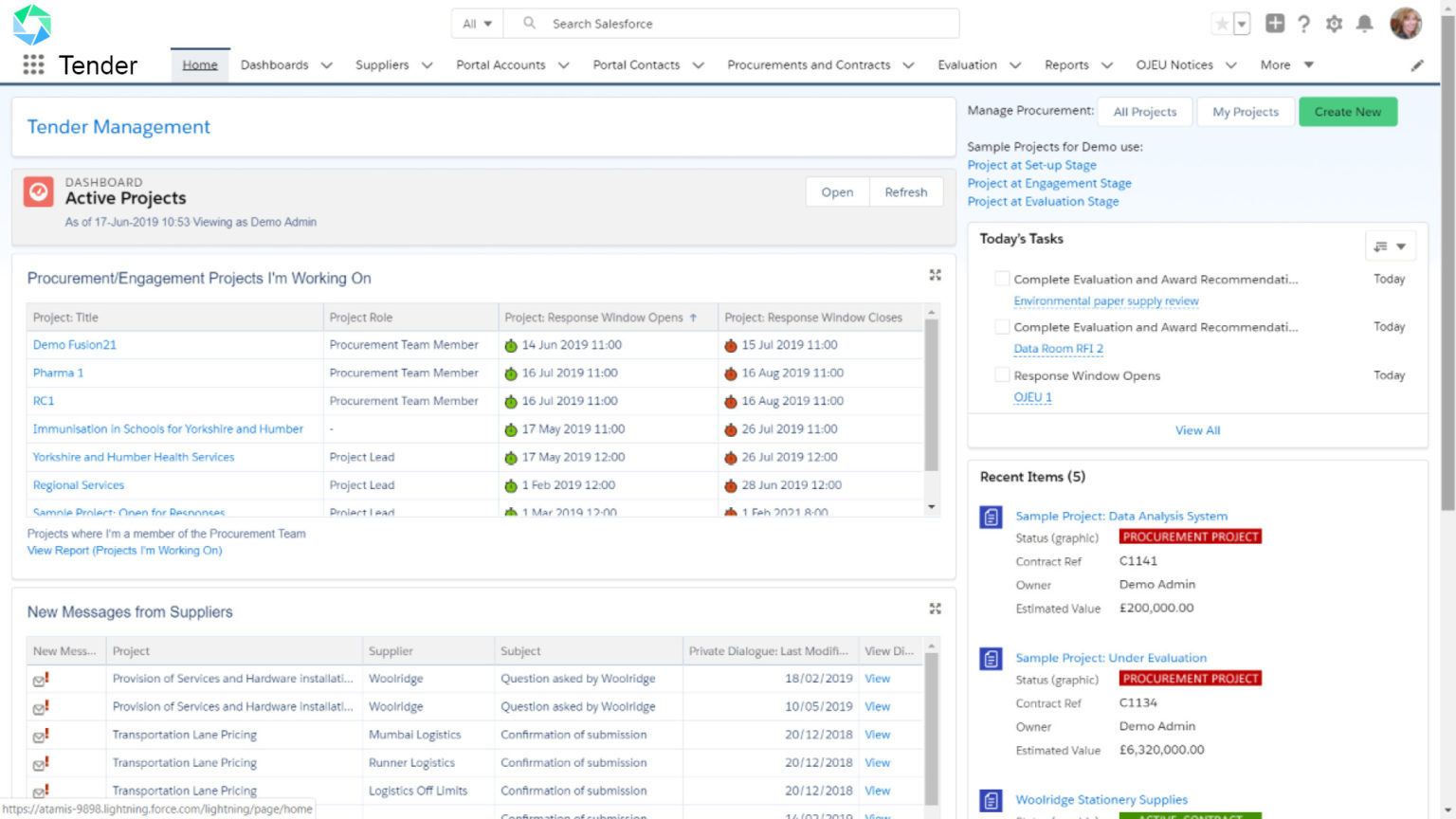Screen dimensions: 1456x819
Task: Mark the first Complete Evaluation task done
Action: (1002, 278)
